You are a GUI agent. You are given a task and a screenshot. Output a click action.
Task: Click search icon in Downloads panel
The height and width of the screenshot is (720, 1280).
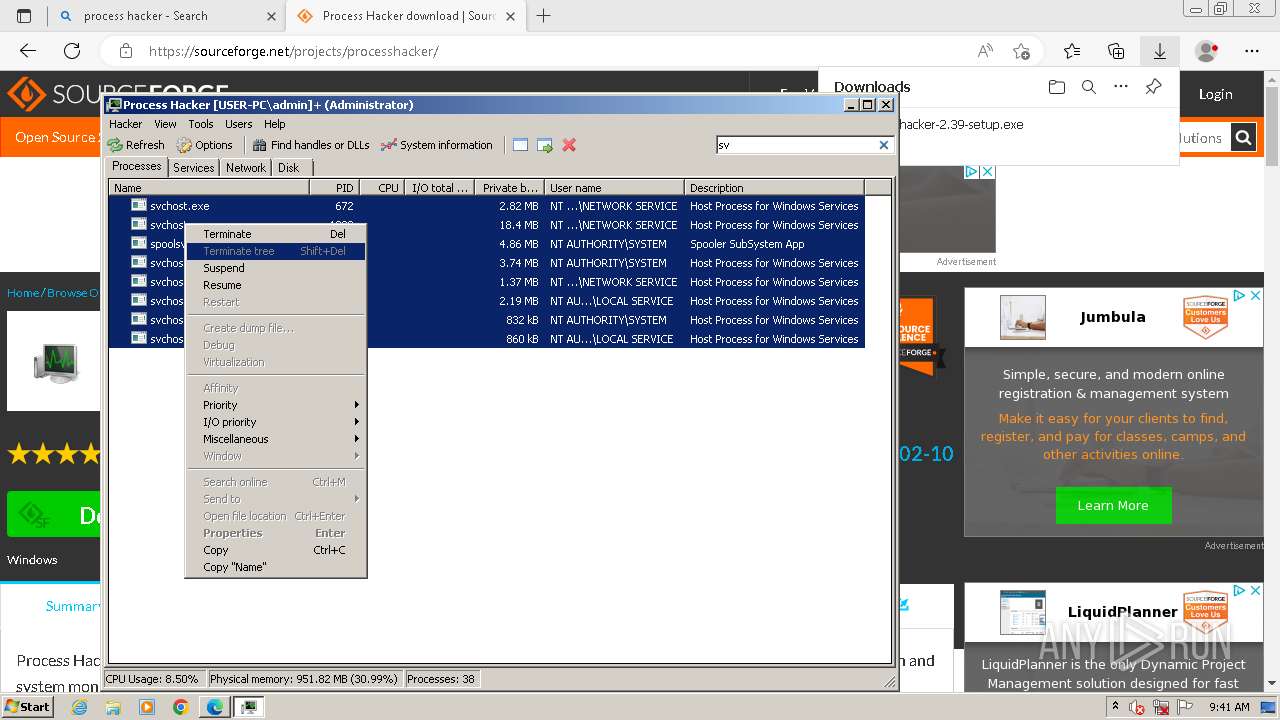pos(1089,87)
